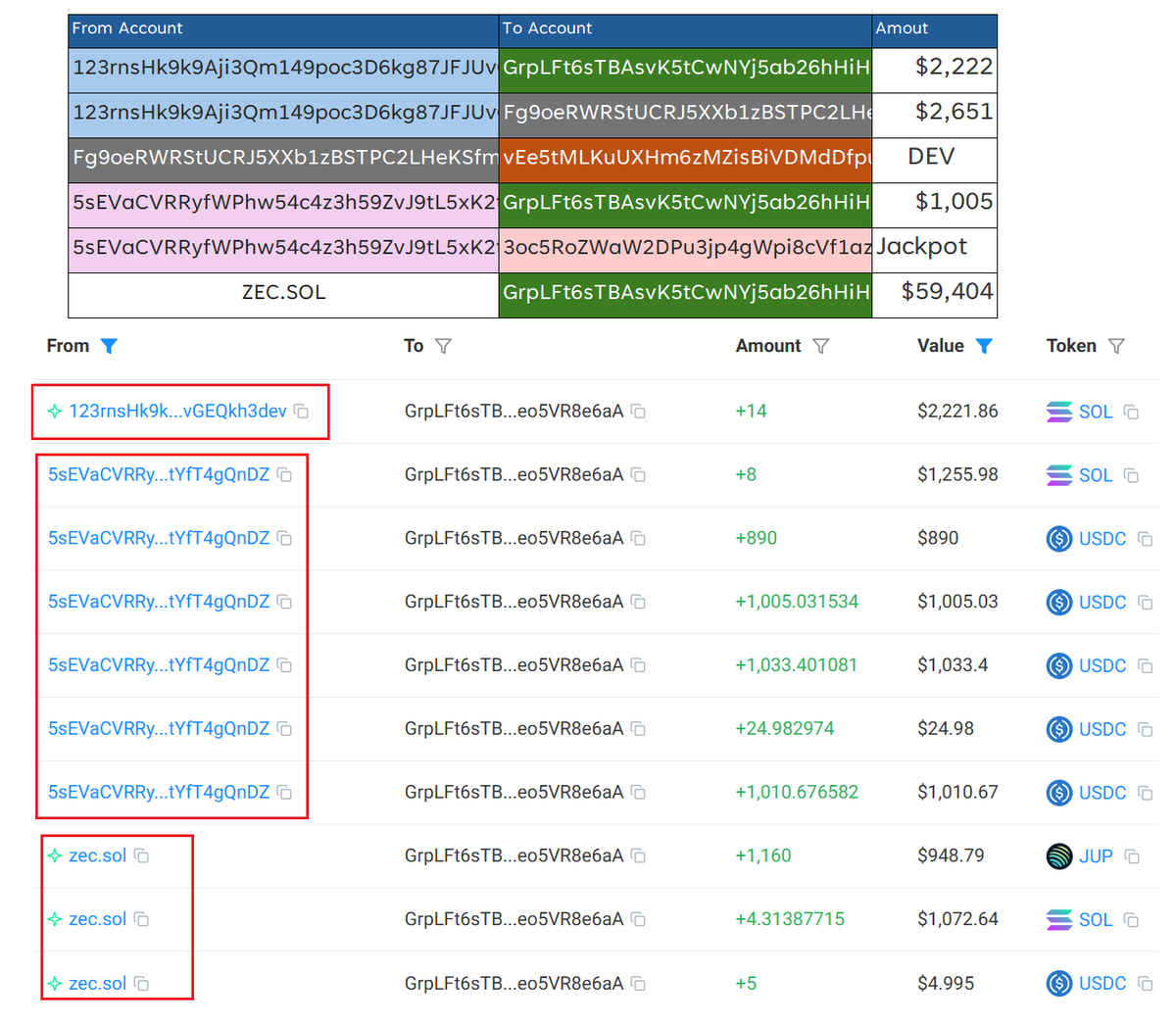Copy sender address in the $890 row

[x=284, y=538]
